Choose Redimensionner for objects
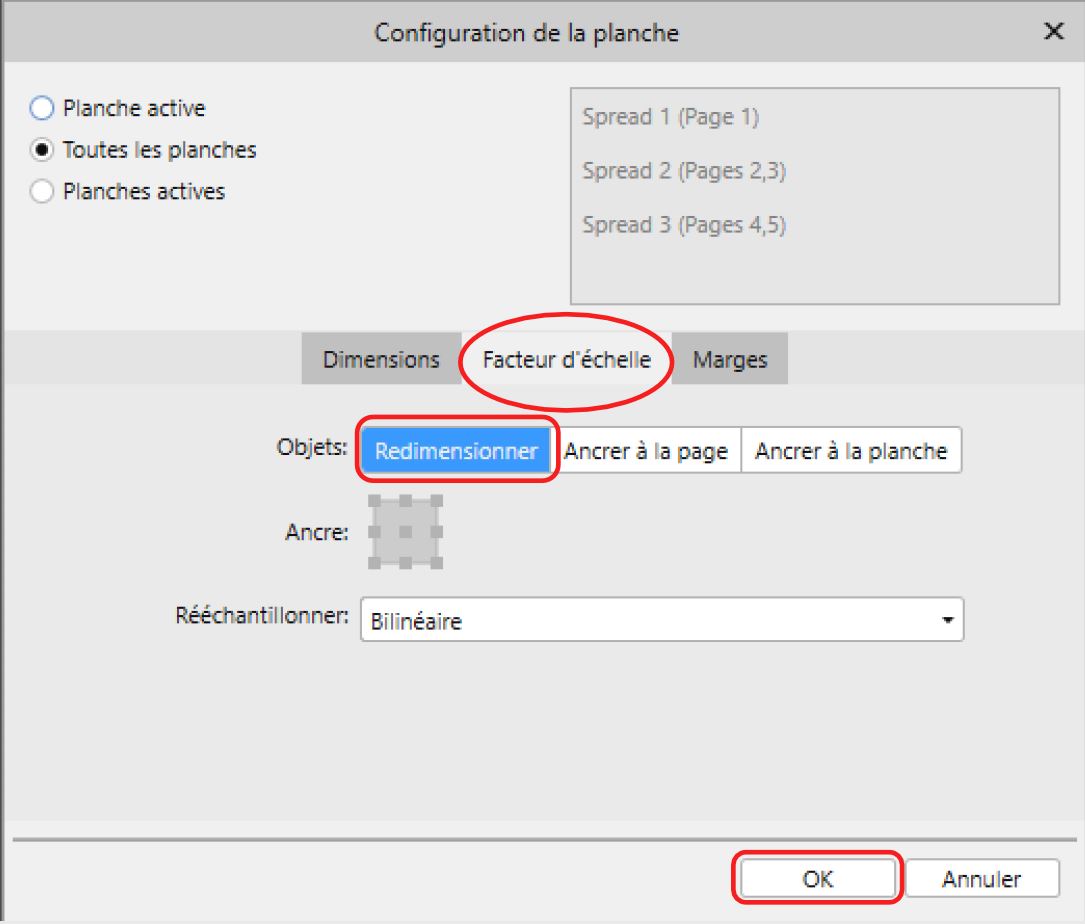This screenshot has width=1085, height=924. tap(456, 451)
